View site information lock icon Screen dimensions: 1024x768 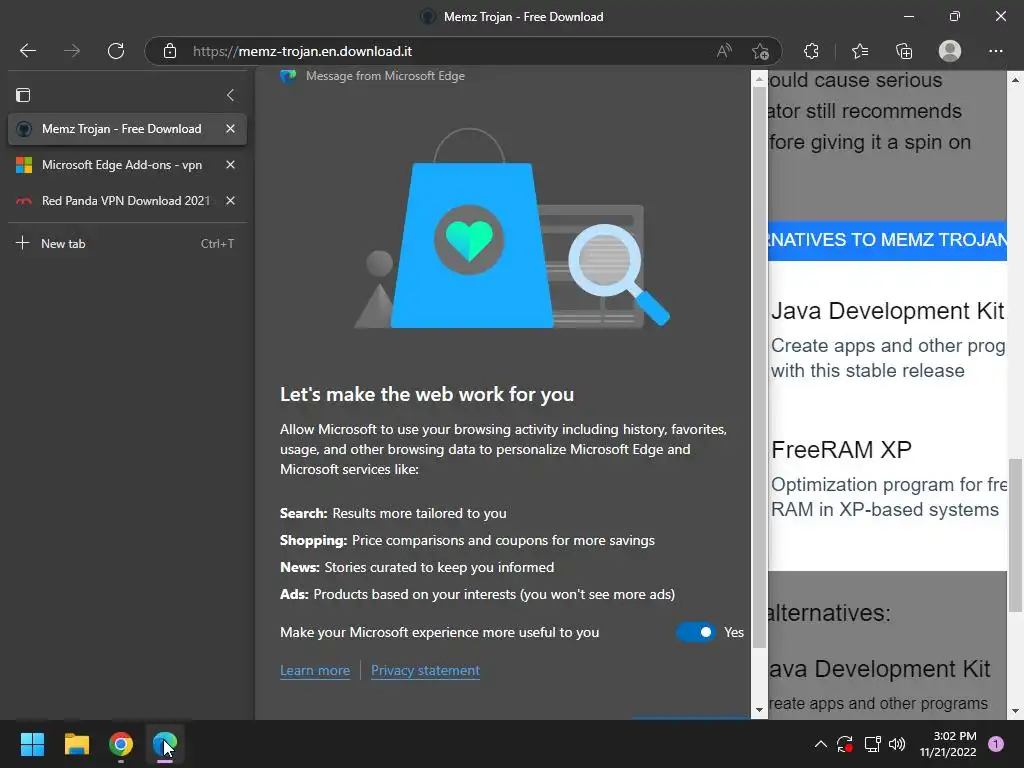170,51
